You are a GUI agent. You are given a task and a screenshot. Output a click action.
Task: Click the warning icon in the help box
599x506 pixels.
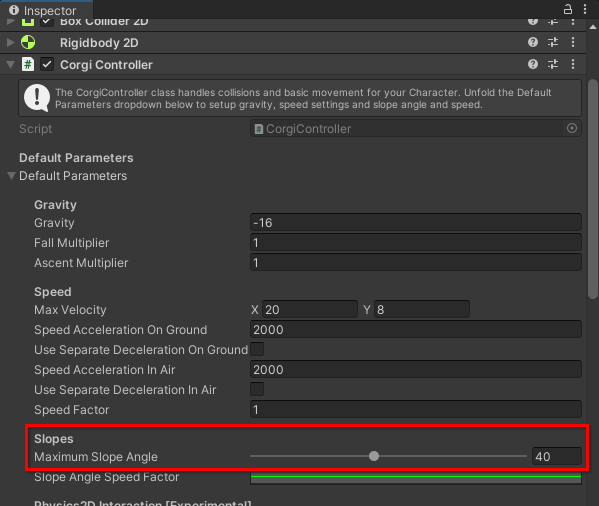tap(37, 98)
